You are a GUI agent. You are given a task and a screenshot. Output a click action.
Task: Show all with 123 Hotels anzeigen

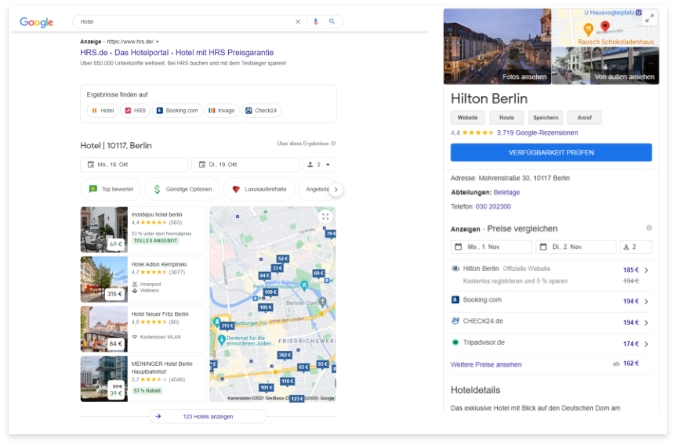point(208,417)
